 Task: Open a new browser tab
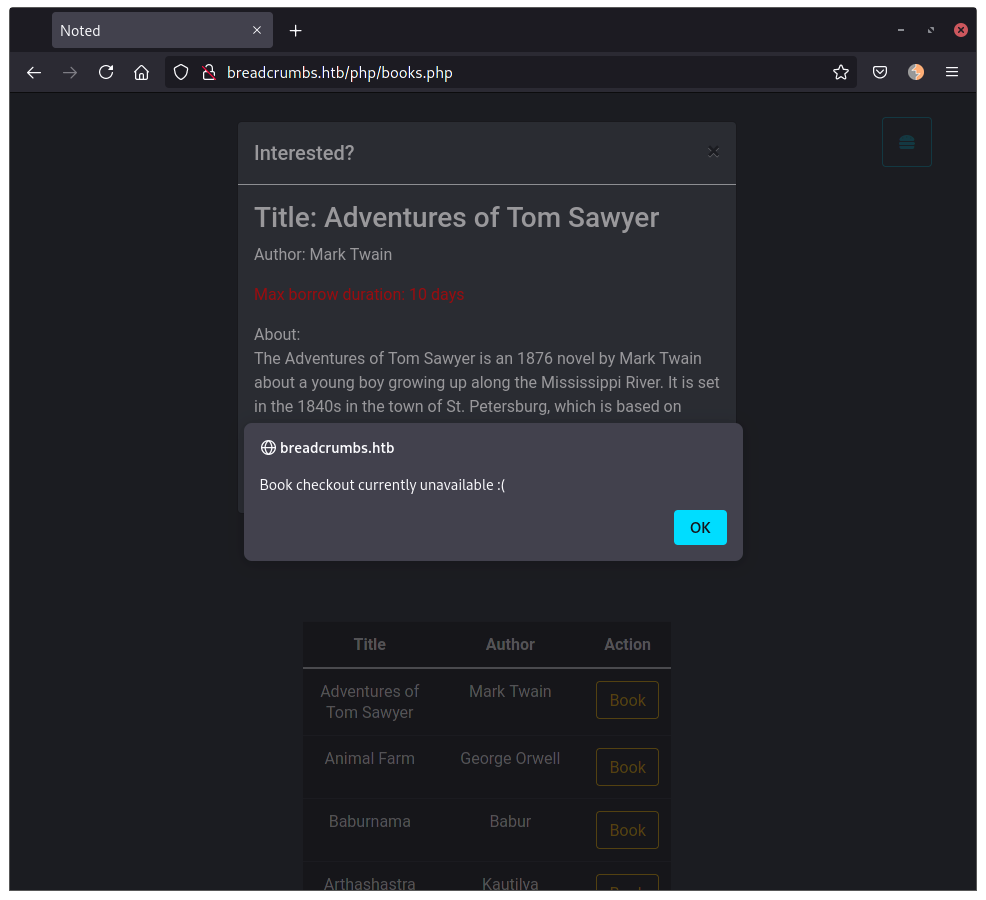(x=295, y=31)
